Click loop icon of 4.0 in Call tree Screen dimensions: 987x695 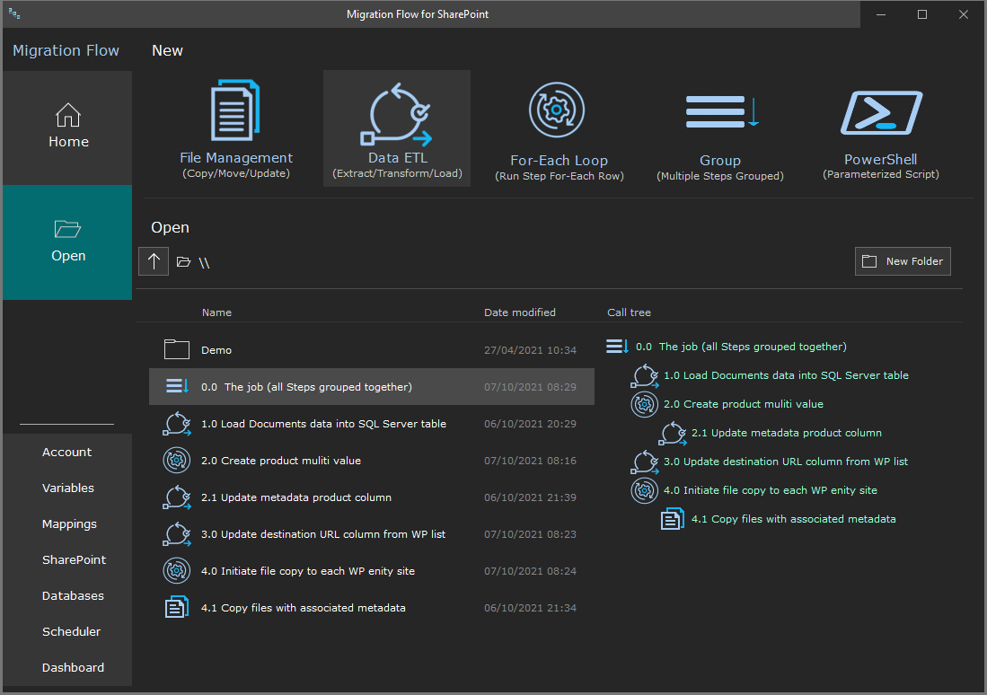[645, 490]
